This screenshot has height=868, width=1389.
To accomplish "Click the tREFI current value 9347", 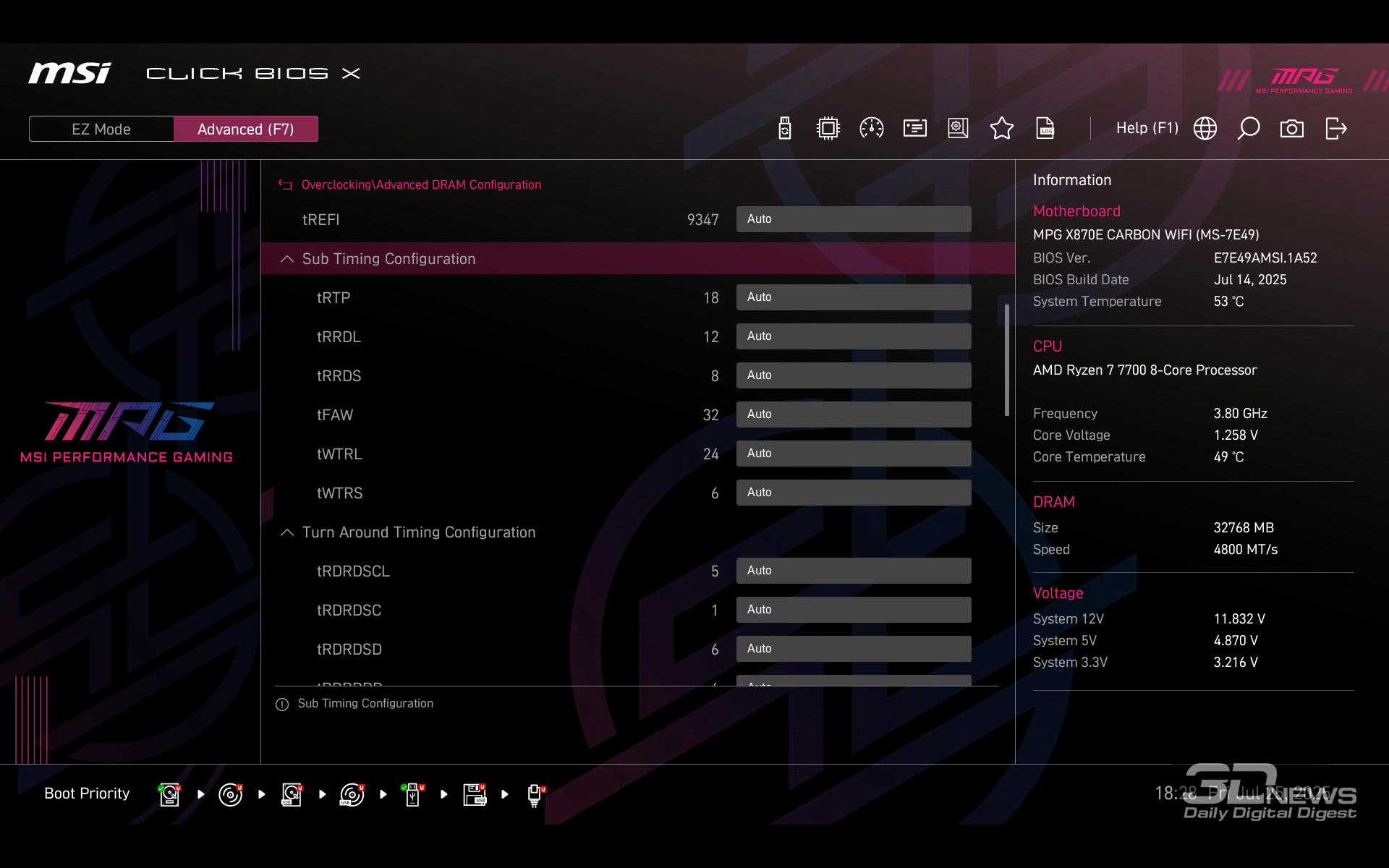I will click(702, 220).
